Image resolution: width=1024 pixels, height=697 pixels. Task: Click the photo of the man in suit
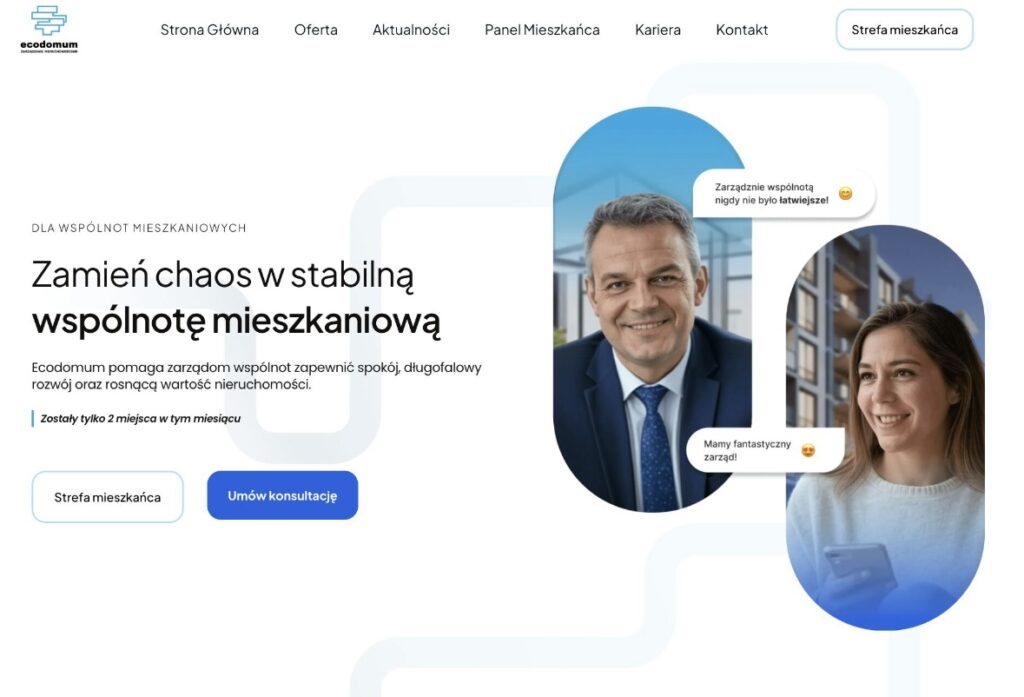pyautogui.click(x=652, y=310)
